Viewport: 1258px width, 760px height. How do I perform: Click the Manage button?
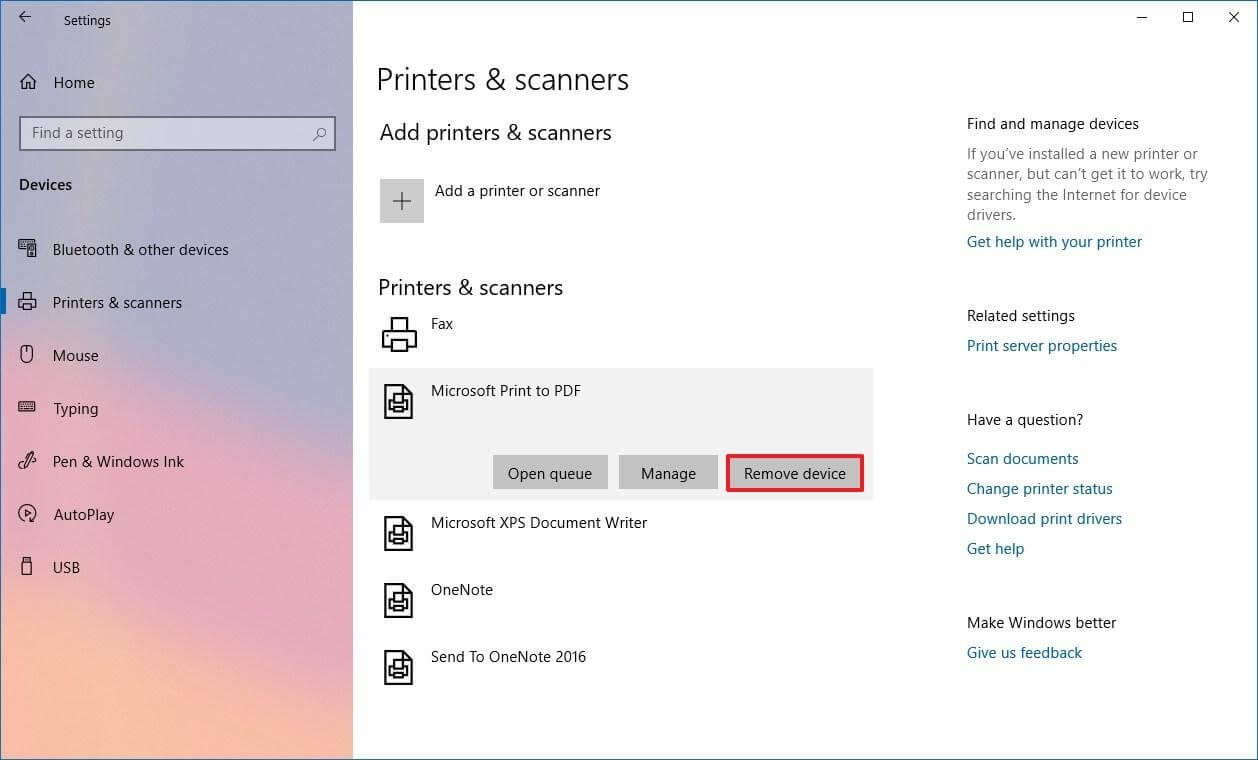(x=668, y=472)
